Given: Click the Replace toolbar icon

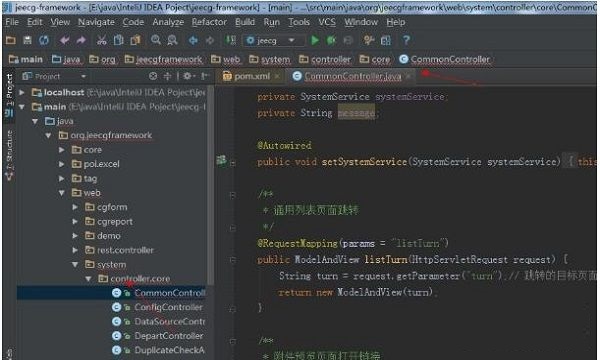Looking at the screenshot, I should [173, 40].
